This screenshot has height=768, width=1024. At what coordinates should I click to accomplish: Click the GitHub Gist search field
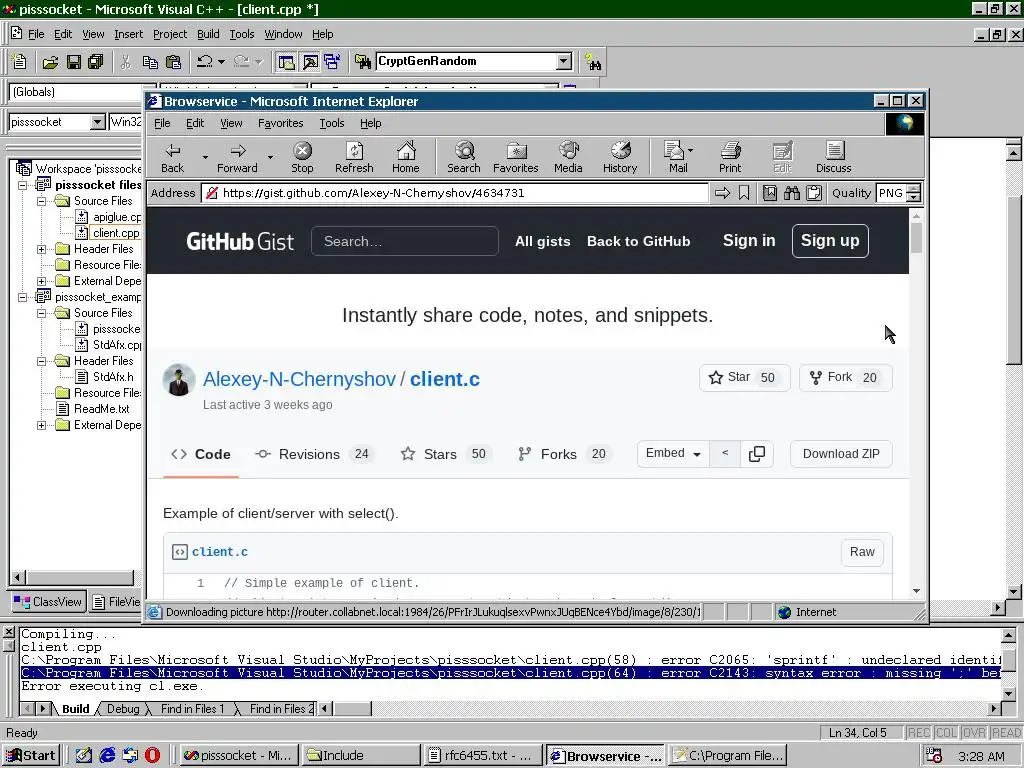[405, 241]
